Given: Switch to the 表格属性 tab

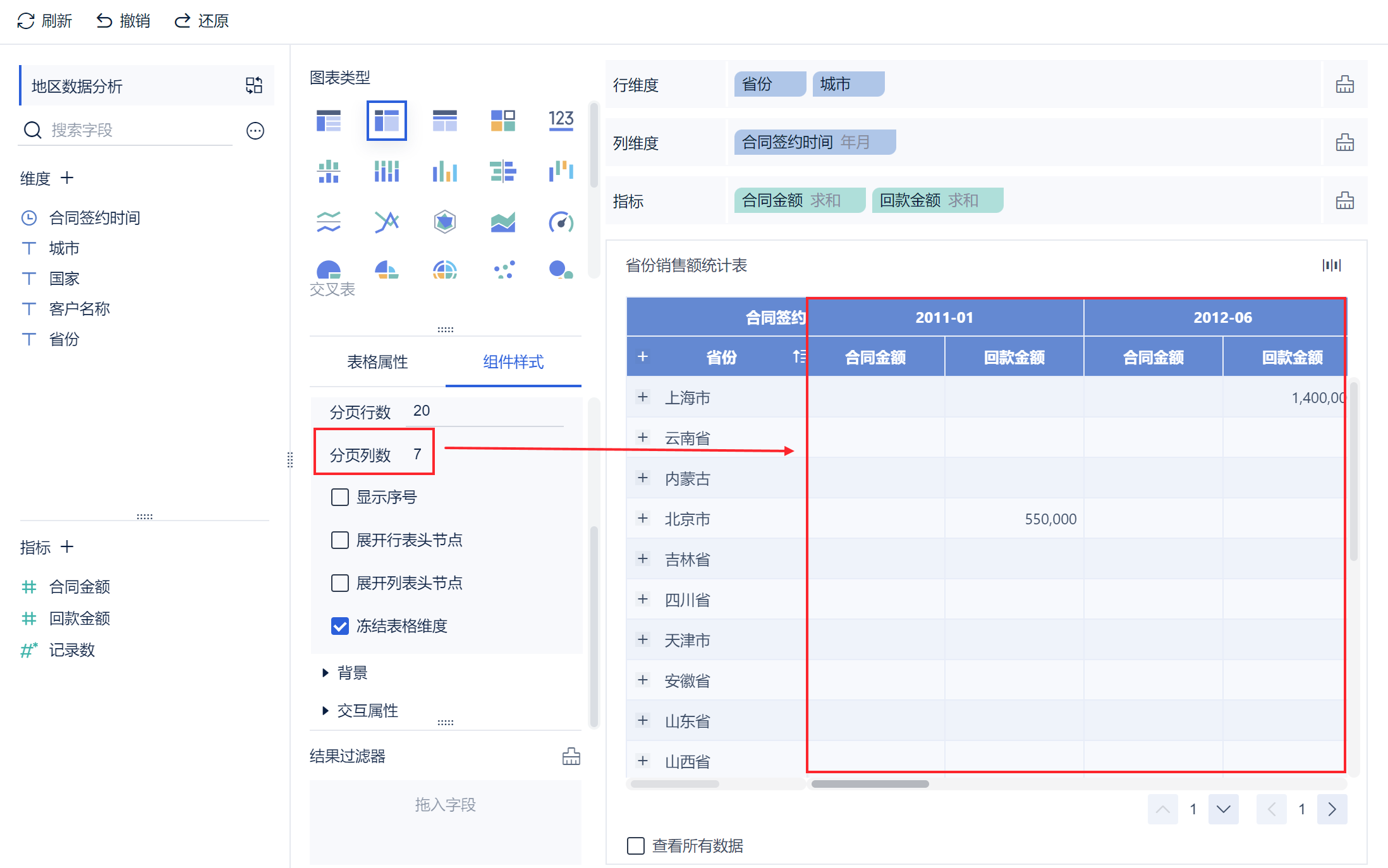Looking at the screenshot, I should tap(377, 362).
